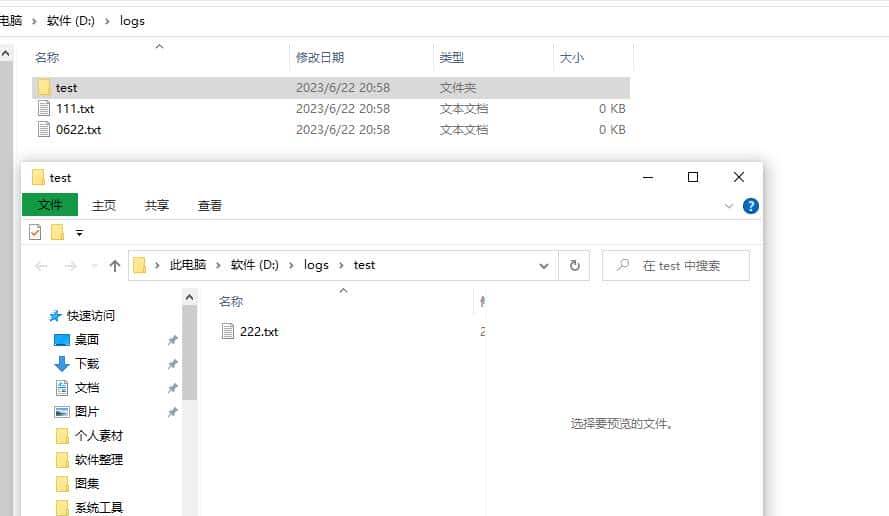Switch to the 主页 ribbon tab

coord(104,205)
